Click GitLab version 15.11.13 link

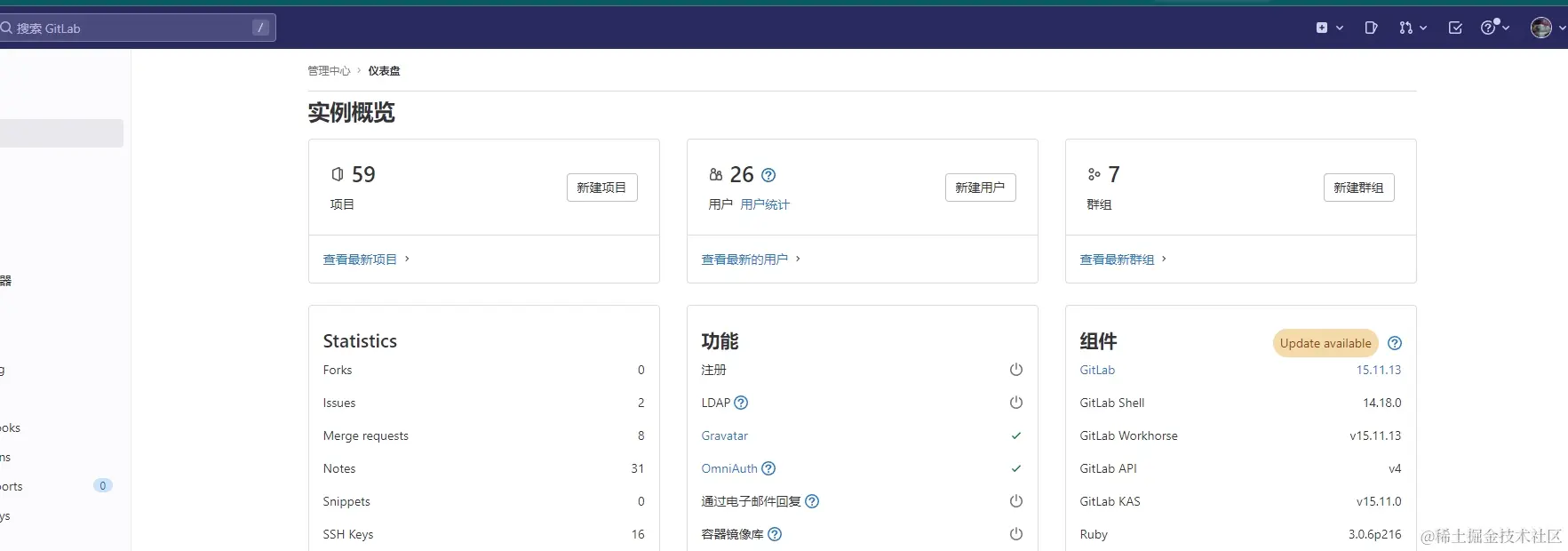(1379, 370)
